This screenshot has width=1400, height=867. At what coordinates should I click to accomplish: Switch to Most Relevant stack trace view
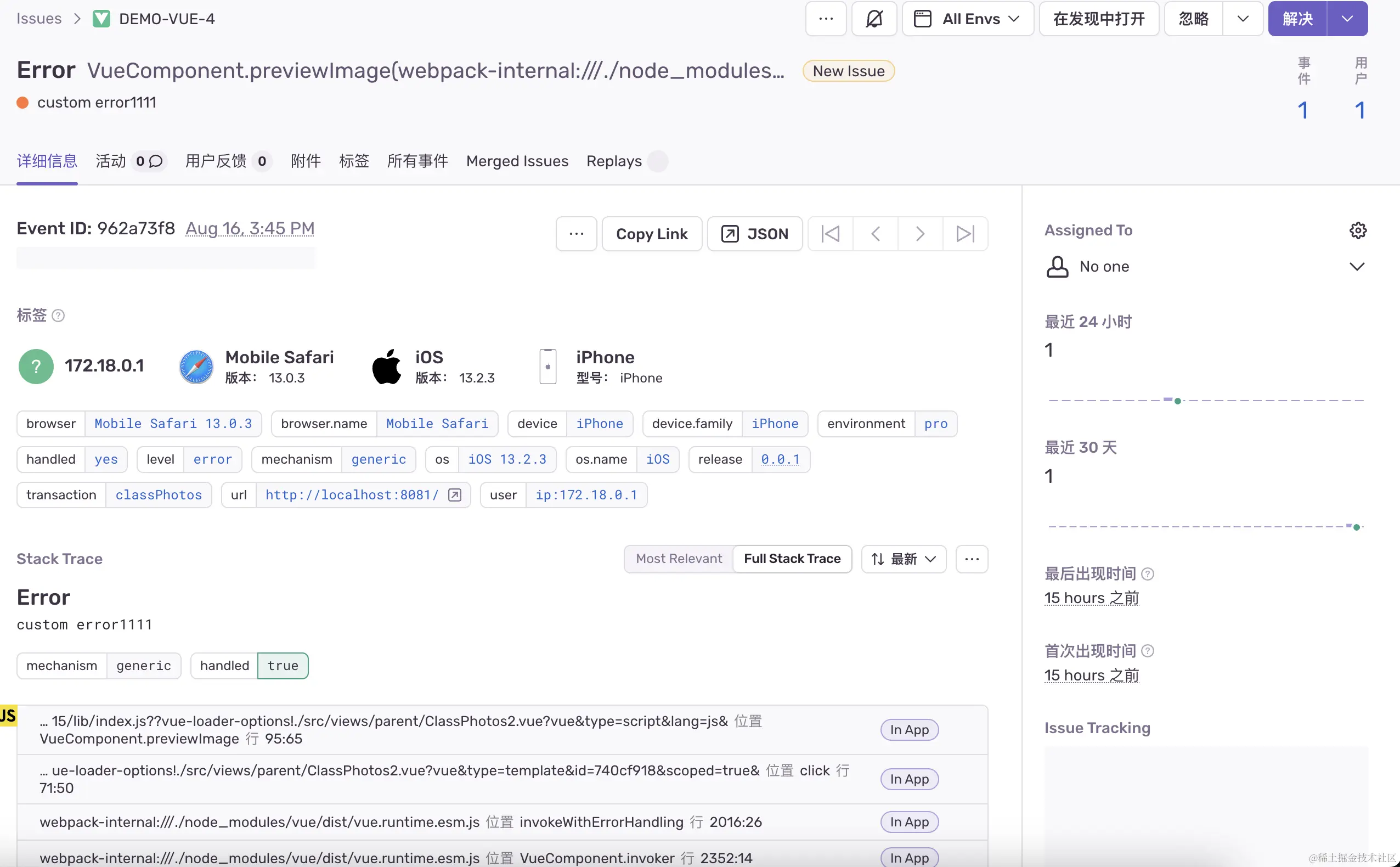coord(679,559)
